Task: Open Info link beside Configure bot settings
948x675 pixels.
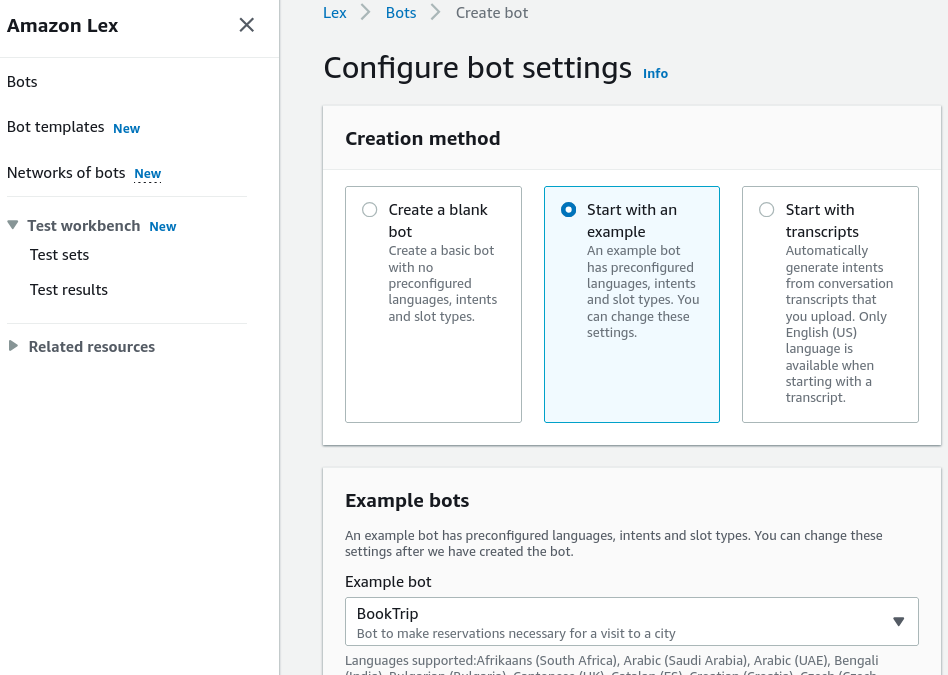Action: [x=655, y=73]
